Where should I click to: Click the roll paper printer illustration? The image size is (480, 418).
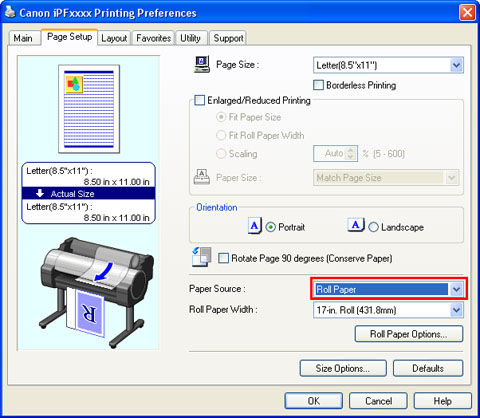pyautogui.click(x=96, y=293)
